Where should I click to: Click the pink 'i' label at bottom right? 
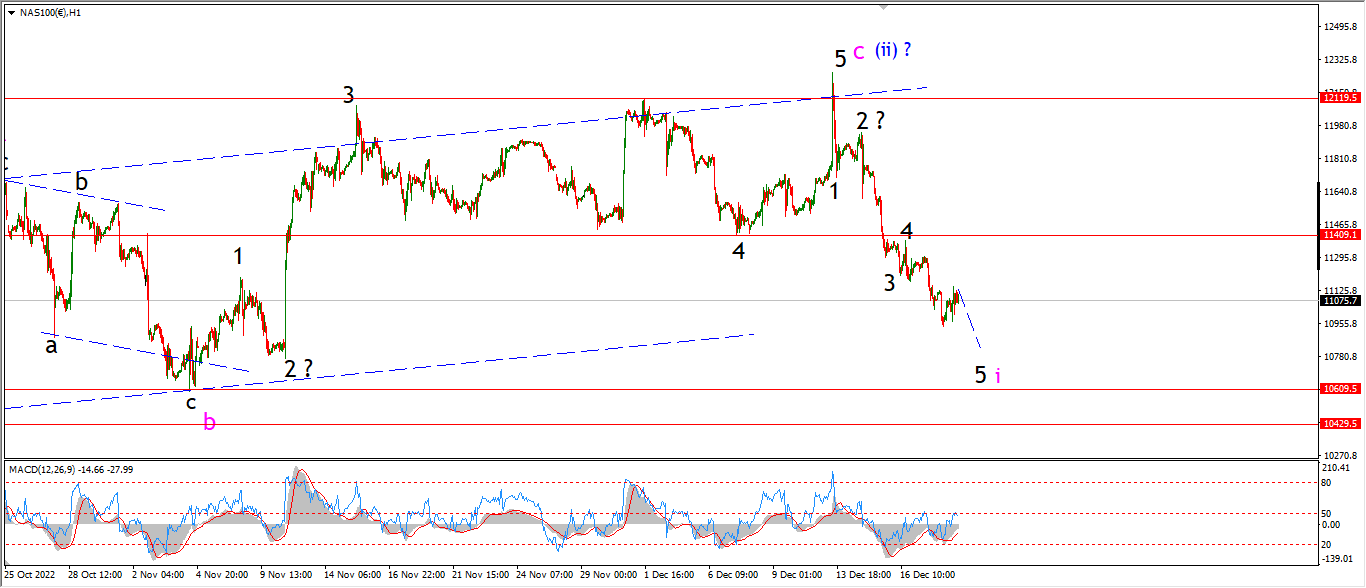pos(998,376)
